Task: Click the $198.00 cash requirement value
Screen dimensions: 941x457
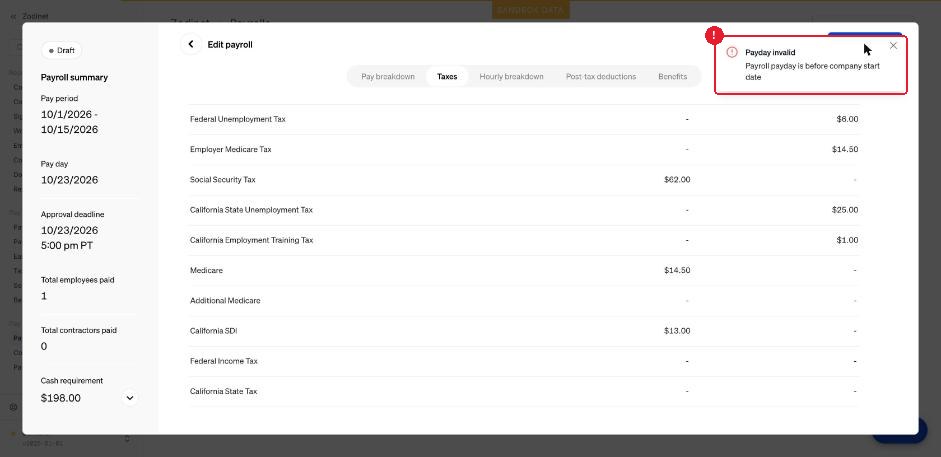Action: point(61,398)
